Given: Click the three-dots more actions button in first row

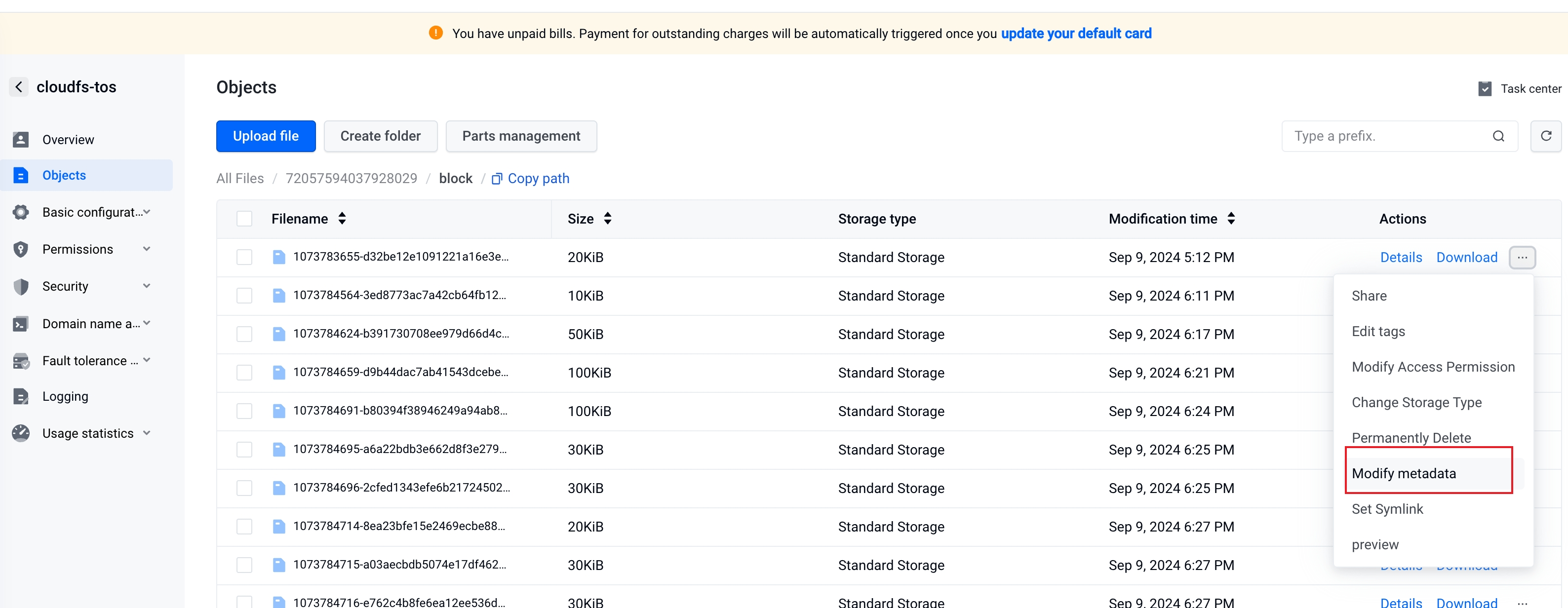Looking at the screenshot, I should click(1522, 258).
